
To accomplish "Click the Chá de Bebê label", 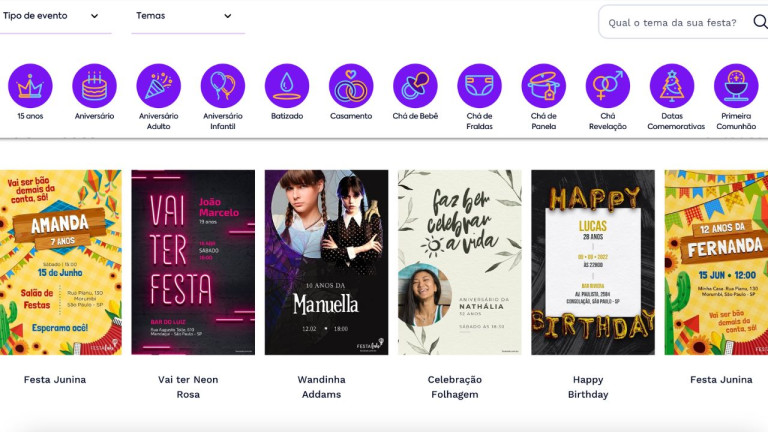I will [415, 116].
